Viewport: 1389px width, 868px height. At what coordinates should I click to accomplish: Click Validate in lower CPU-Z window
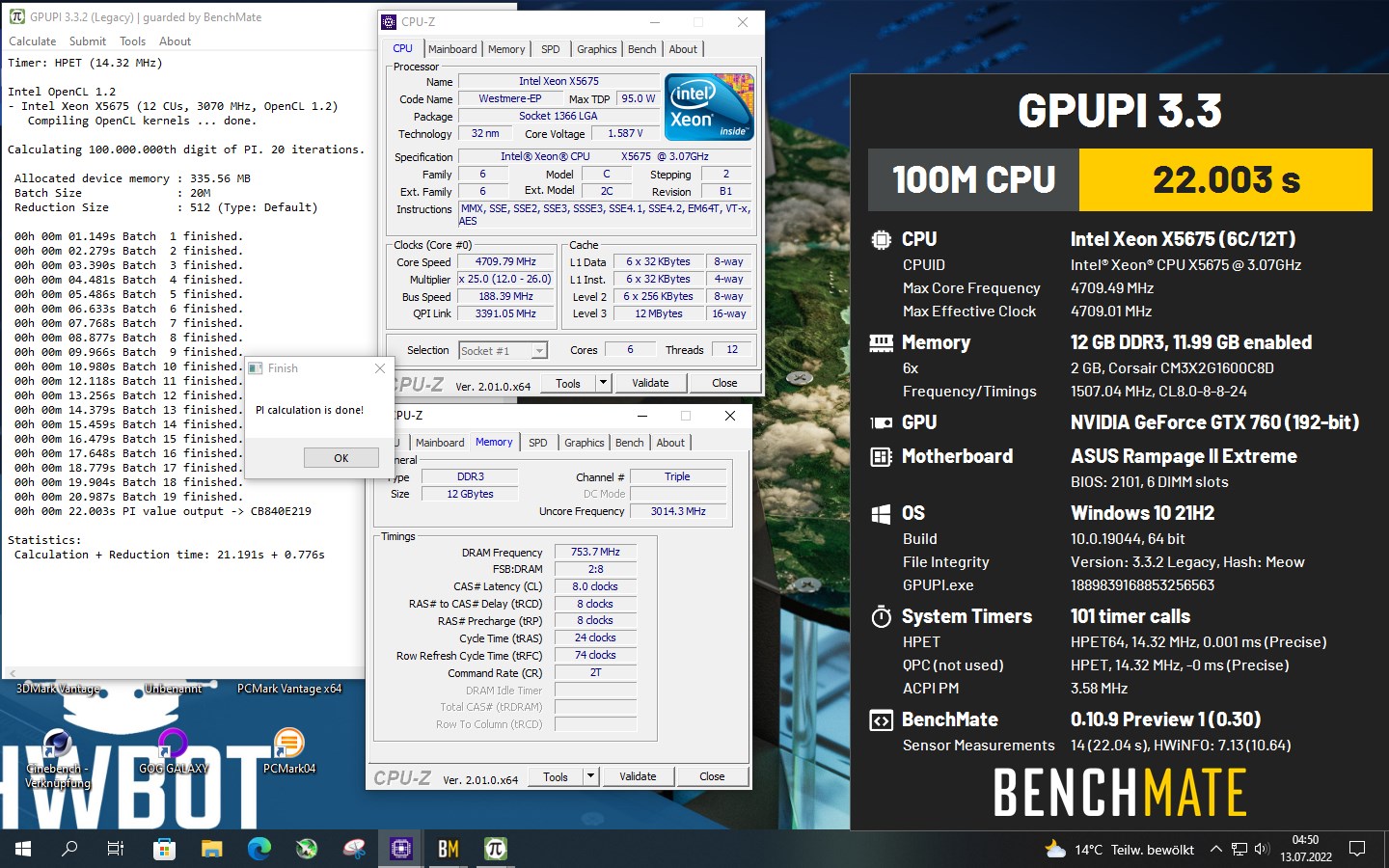[638, 776]
